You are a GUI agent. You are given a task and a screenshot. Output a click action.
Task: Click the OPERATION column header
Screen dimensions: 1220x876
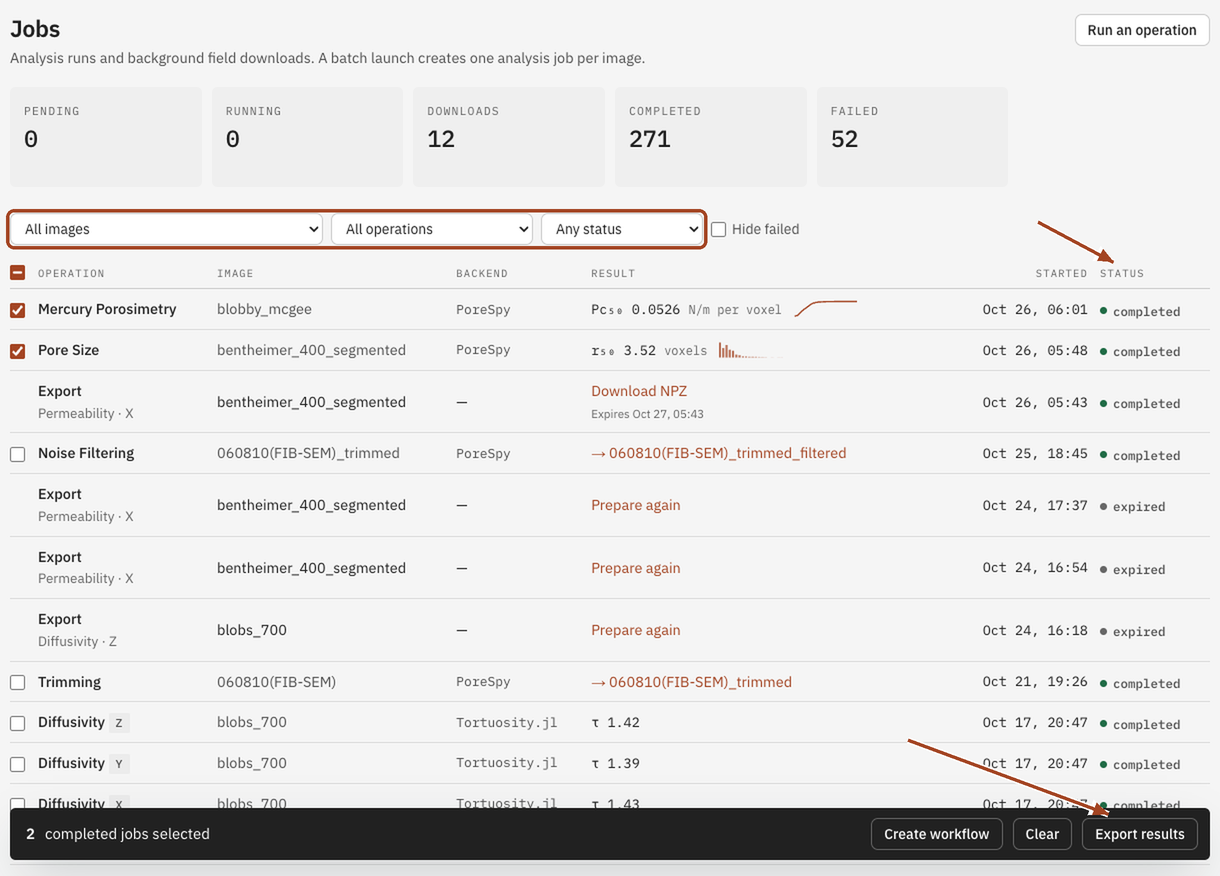coord(71,273)
